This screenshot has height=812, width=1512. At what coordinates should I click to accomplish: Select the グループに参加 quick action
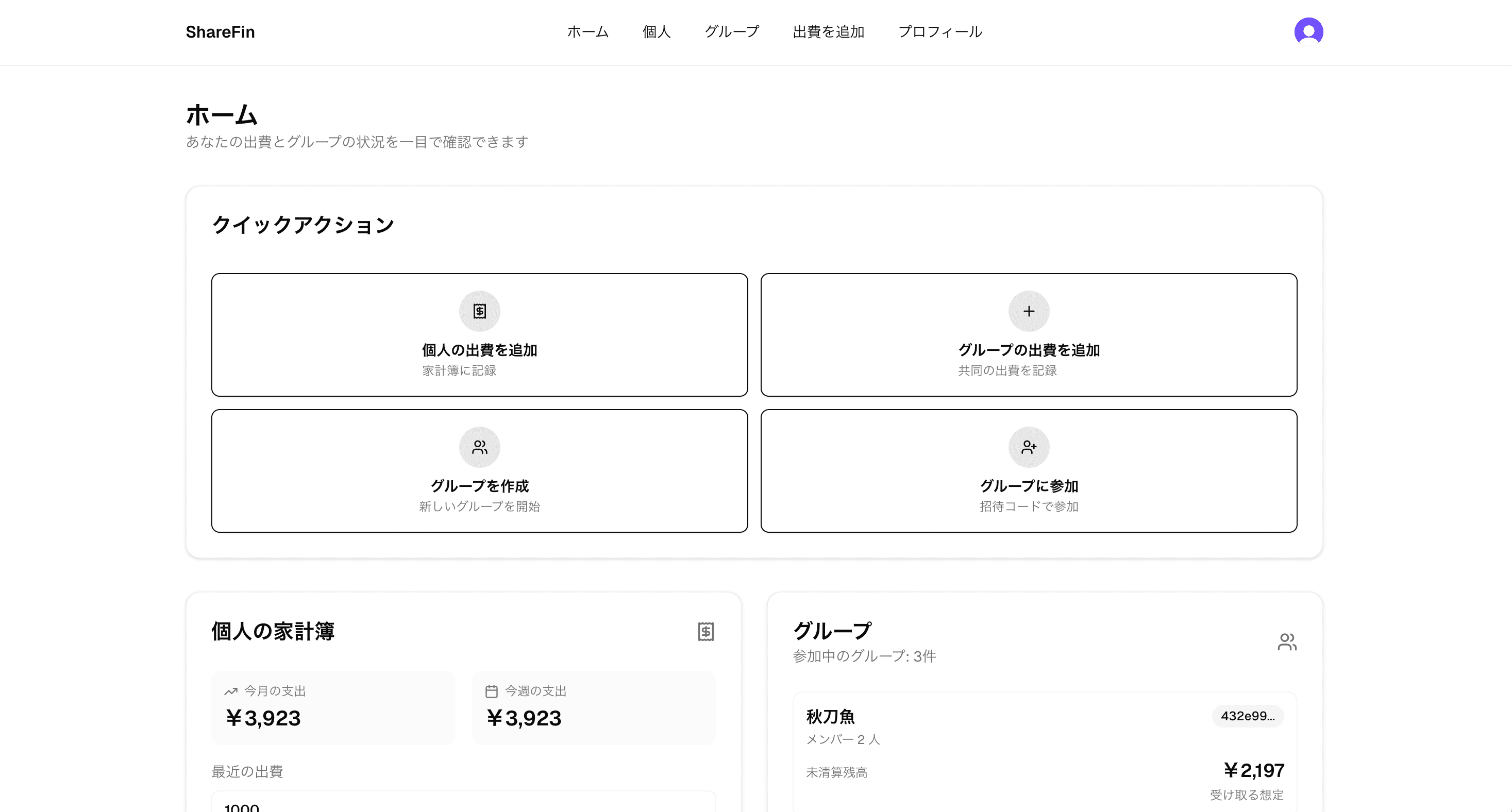(x=1028, y=470)
